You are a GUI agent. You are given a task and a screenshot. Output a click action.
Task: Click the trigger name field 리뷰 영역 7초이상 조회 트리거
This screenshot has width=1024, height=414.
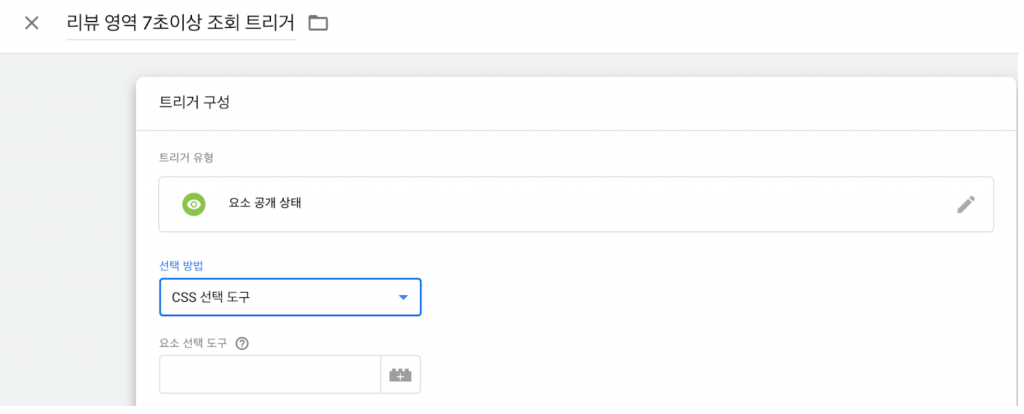(x=181, y=23)
